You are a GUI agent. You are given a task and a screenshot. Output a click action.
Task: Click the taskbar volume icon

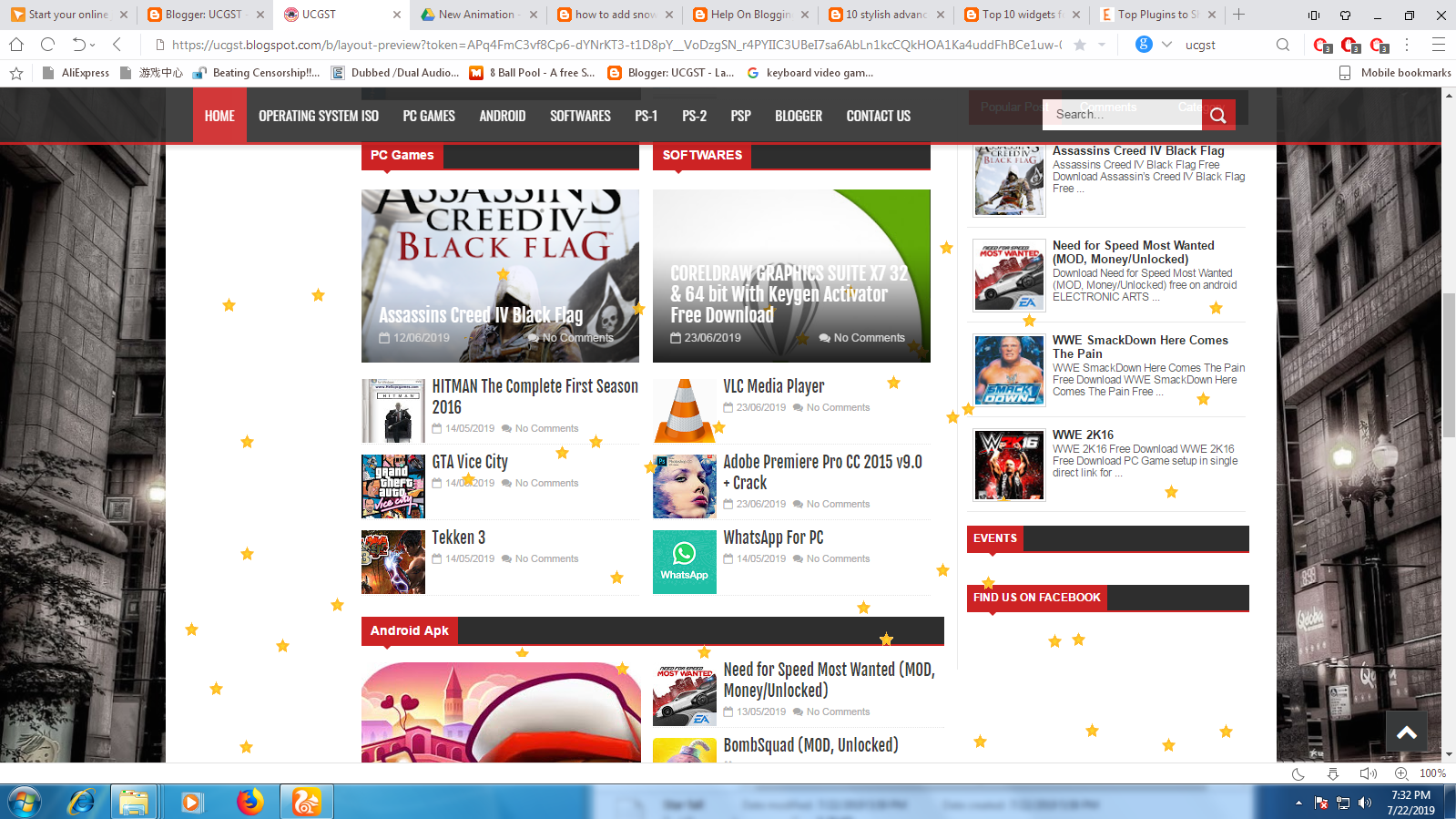pyautogui.click(x=1364, y=803)
